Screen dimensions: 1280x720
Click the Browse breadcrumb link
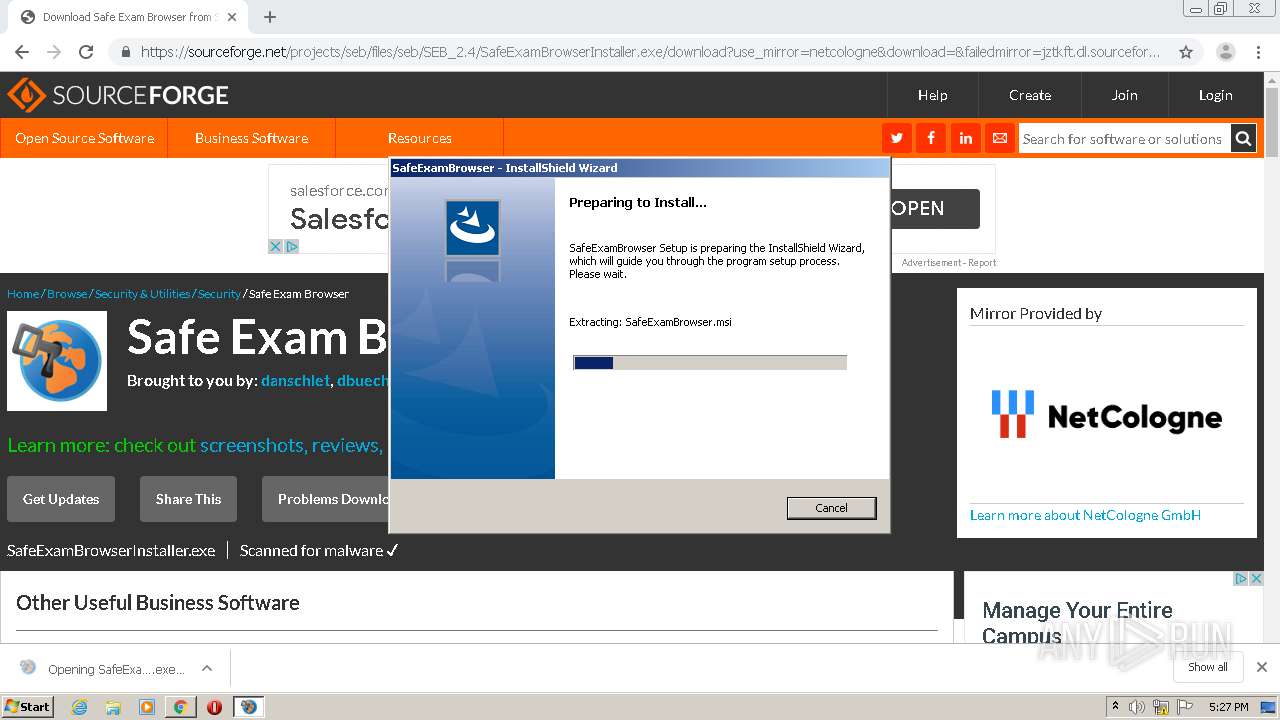coord(67,294)
